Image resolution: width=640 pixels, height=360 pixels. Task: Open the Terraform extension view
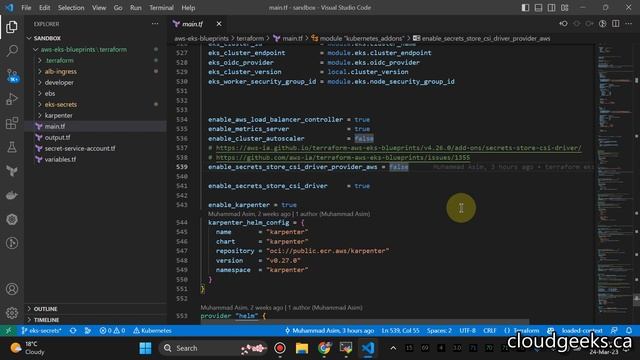coord(12,171)
